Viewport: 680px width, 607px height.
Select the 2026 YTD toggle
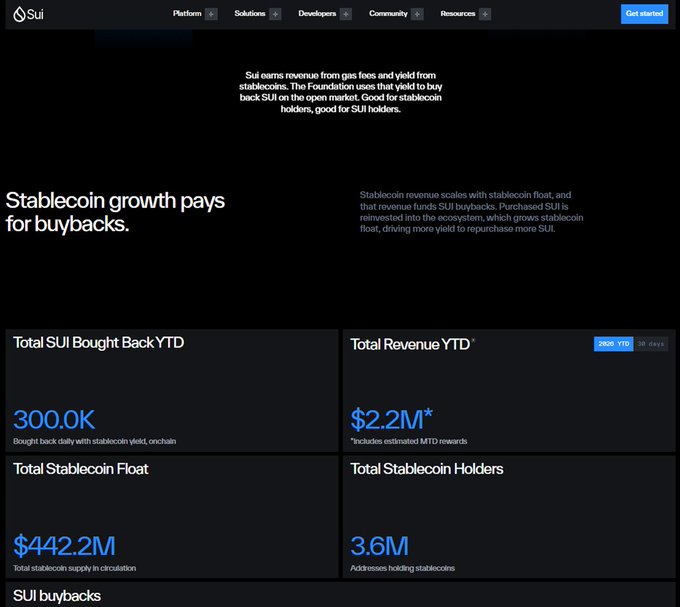pos(613,344)
